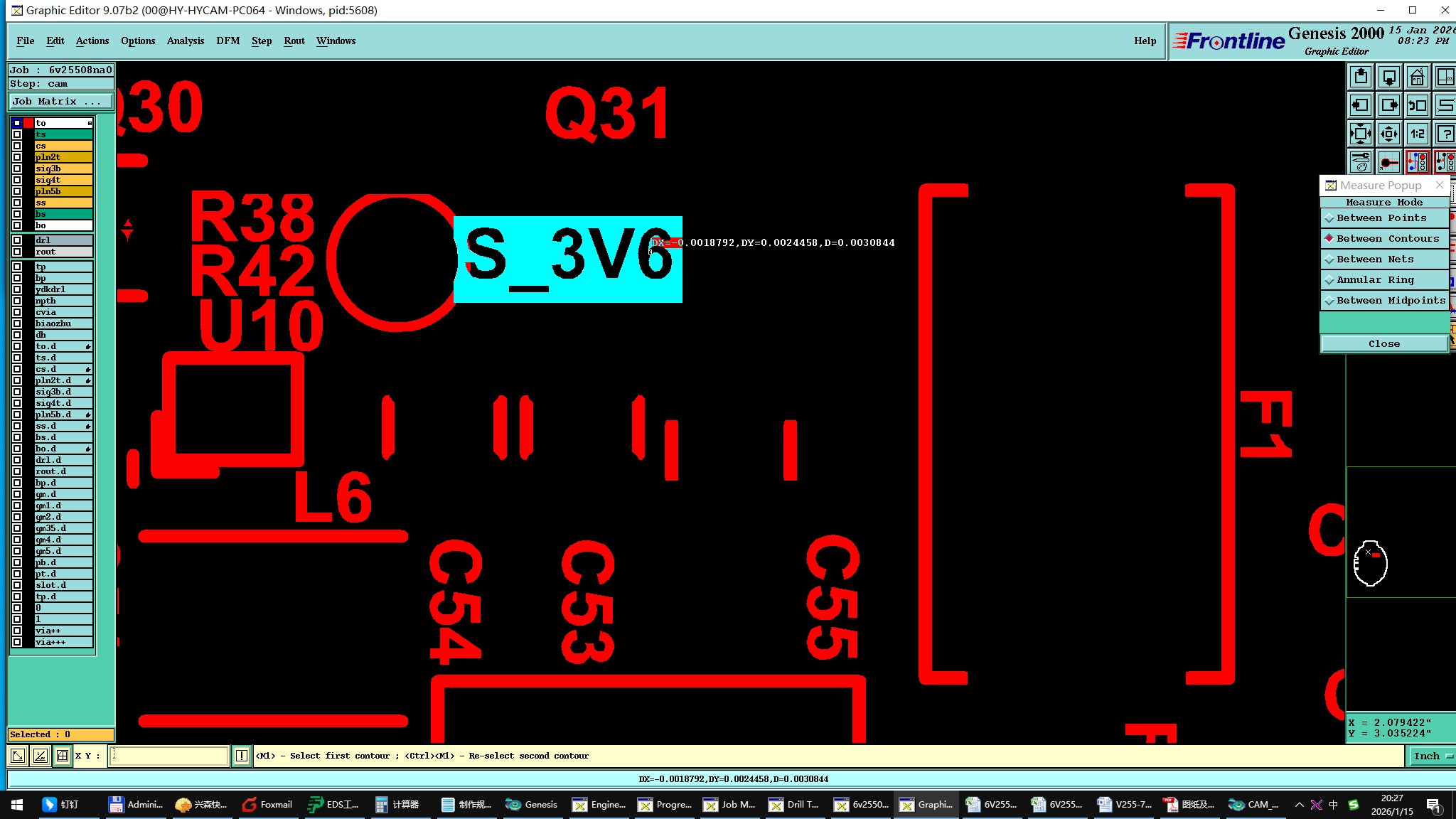The image size is (1456, 819).
Task: Click the X Y coordinate input field
Action: [168, 756]
